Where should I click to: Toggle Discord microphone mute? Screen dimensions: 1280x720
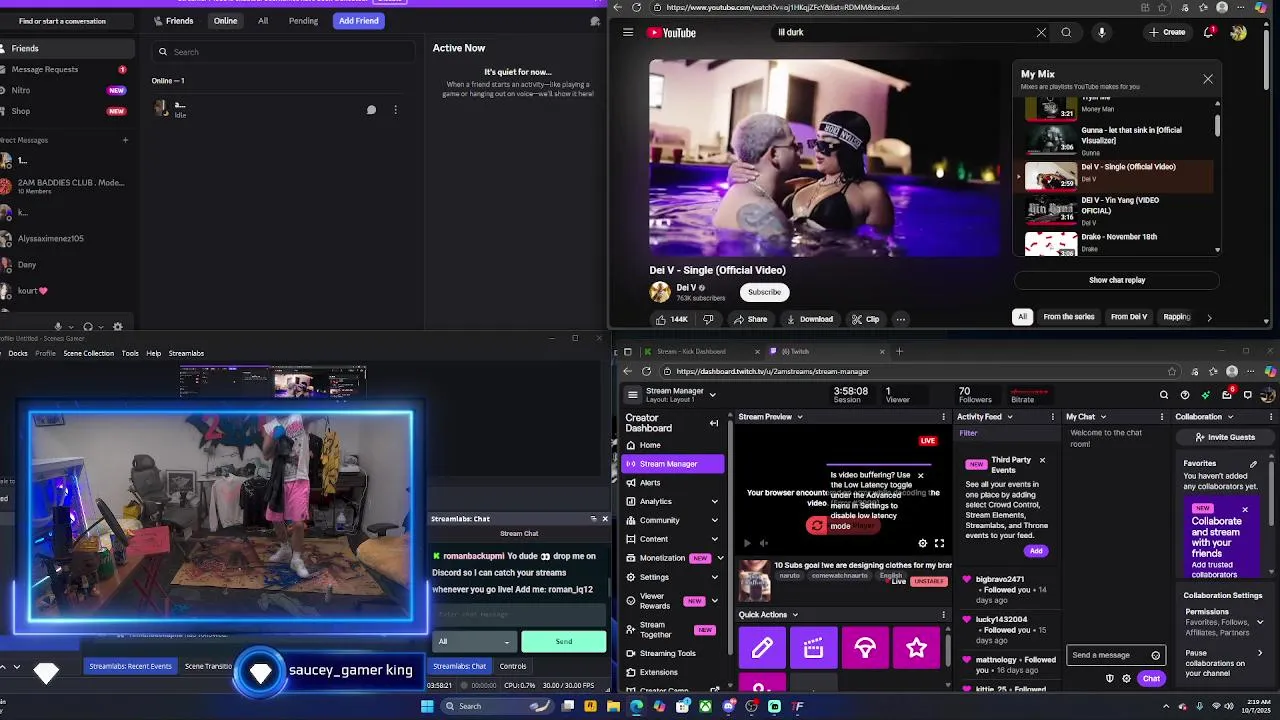tap(58, 326)
